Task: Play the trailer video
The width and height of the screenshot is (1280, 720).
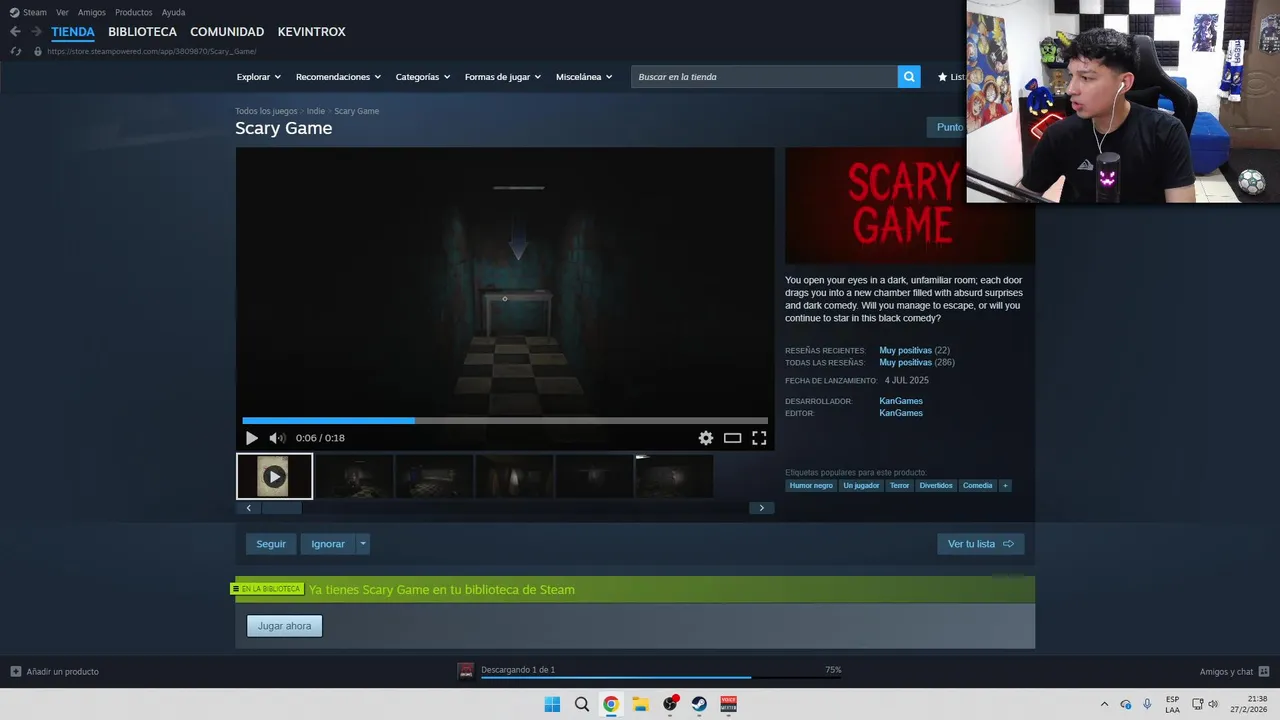Action: pyautogui.click(x=251, y=438)
